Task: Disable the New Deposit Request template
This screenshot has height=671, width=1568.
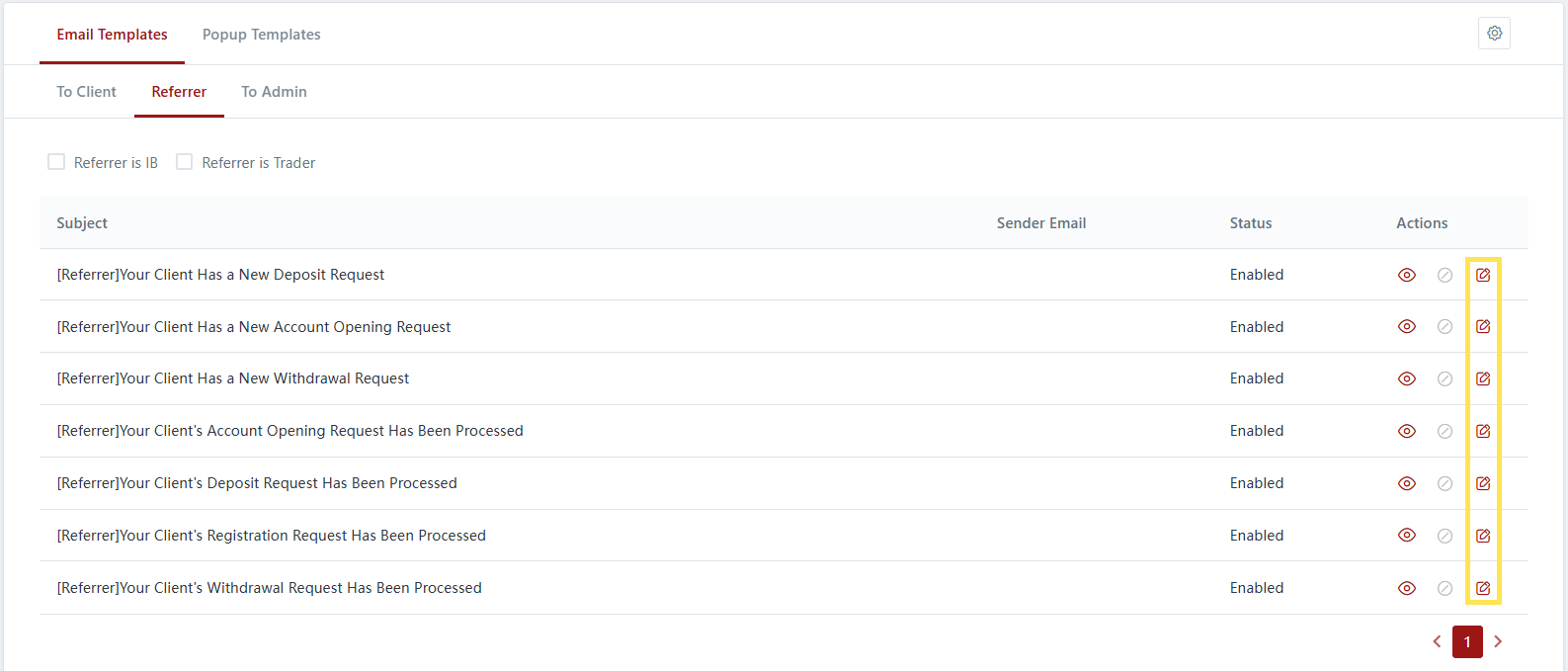Action: 1444,275
